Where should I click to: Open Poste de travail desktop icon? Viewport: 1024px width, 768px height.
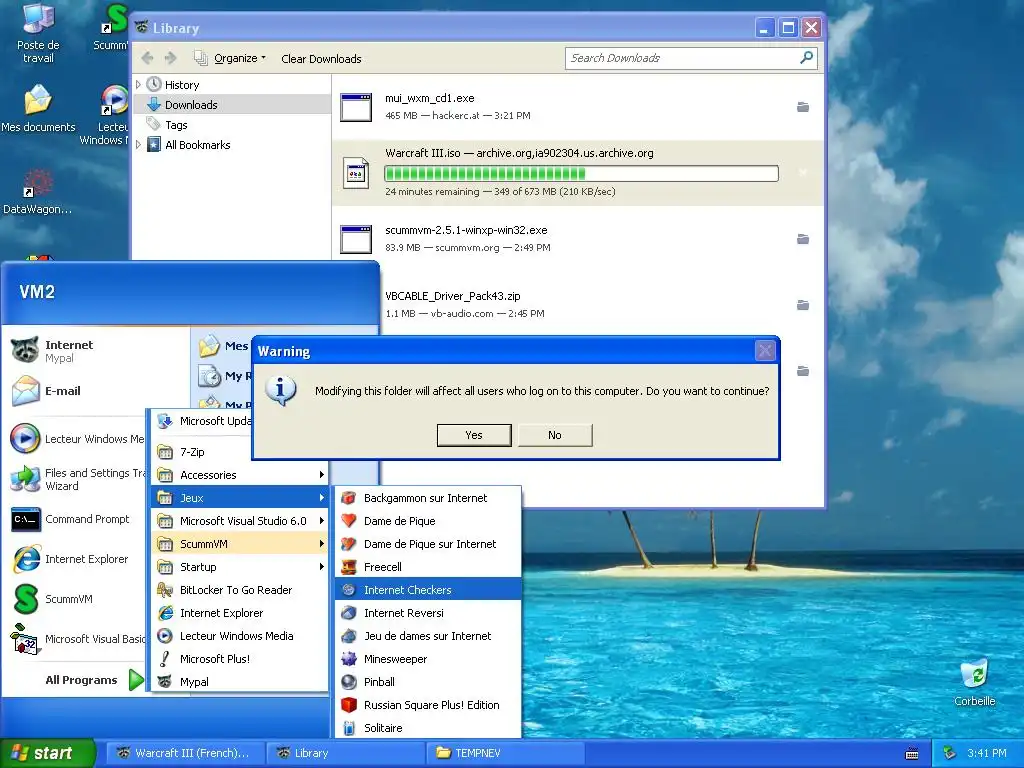click(x=38, y=33)
